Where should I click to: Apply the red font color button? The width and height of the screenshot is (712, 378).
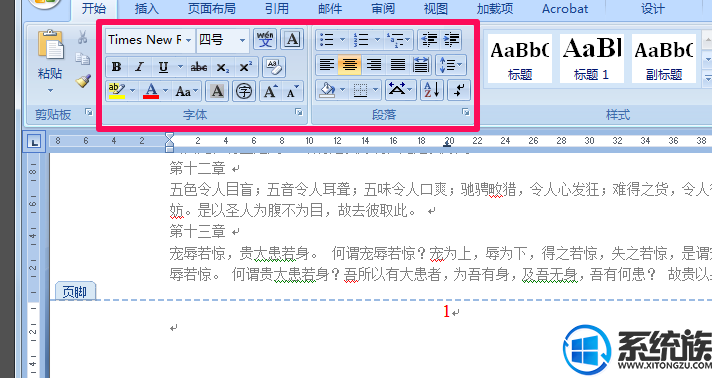(x=151, y=91)
